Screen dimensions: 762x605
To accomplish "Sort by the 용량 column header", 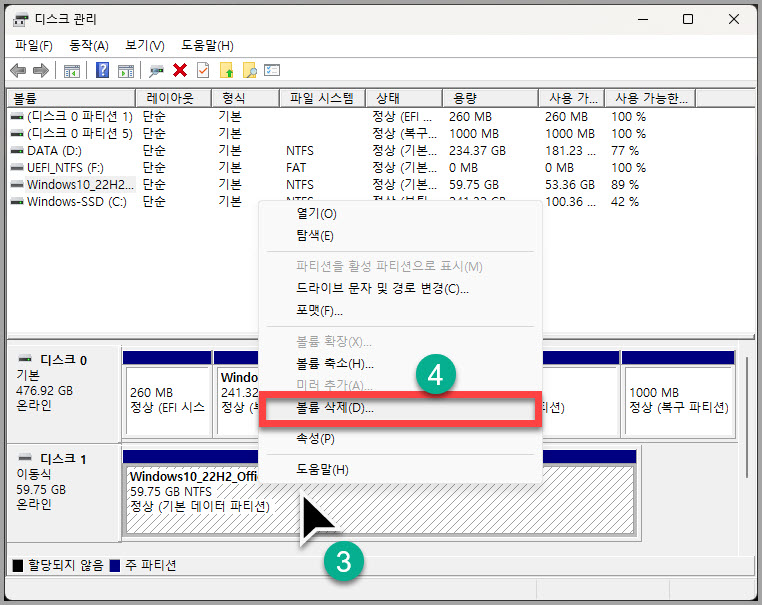I will (x=491, y=98).
